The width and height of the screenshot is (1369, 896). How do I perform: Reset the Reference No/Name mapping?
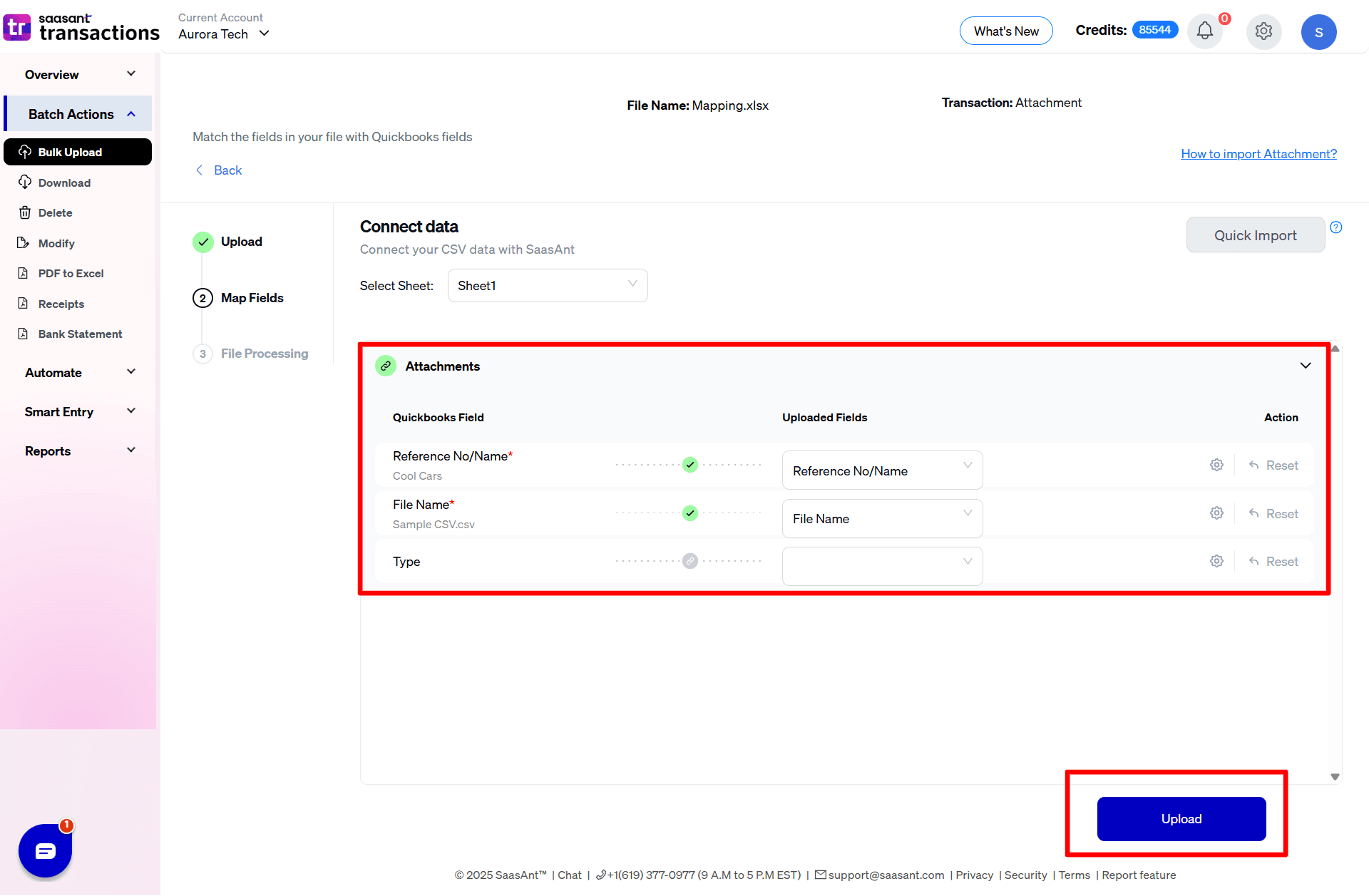tap(1273, 465)
